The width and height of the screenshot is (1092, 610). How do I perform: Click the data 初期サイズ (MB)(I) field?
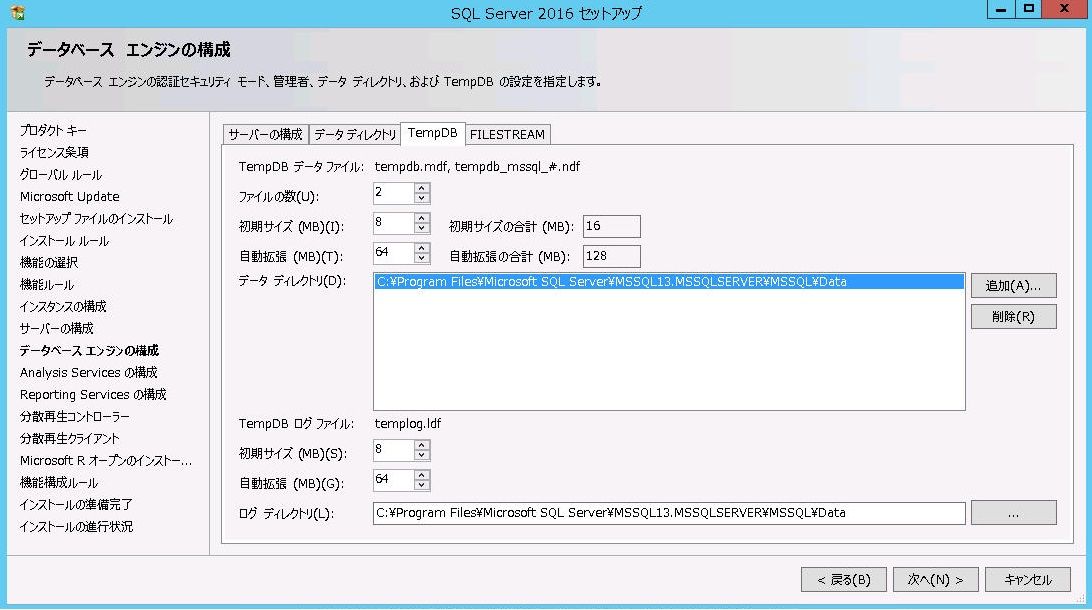(x=393, y=223)
